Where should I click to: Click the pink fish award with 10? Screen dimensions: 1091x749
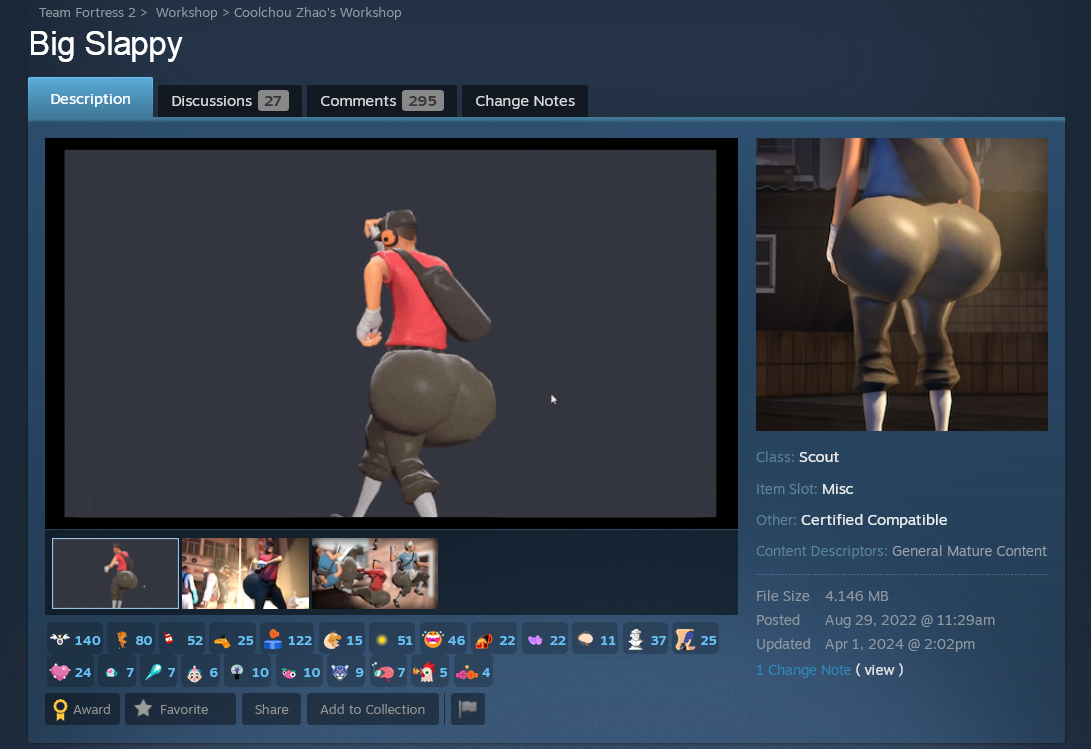tap(299, 672)
